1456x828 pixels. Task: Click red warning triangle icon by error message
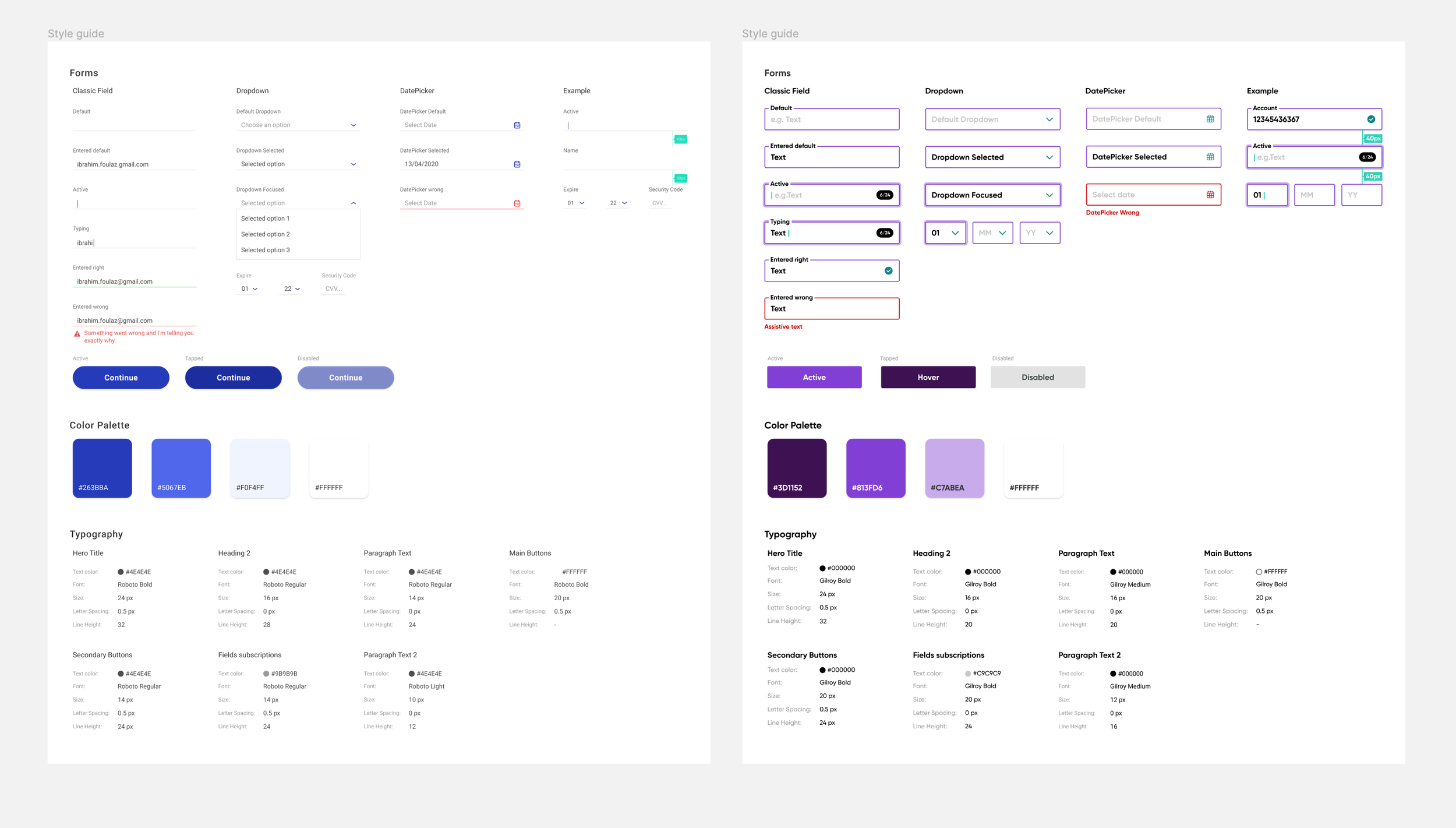(x=77, y=334)
